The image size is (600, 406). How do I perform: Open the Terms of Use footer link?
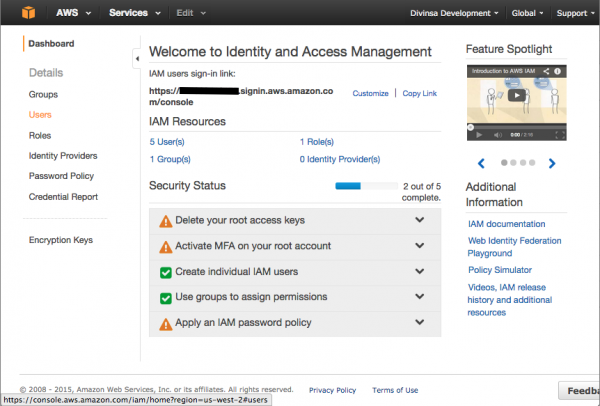tap(395, 390)
